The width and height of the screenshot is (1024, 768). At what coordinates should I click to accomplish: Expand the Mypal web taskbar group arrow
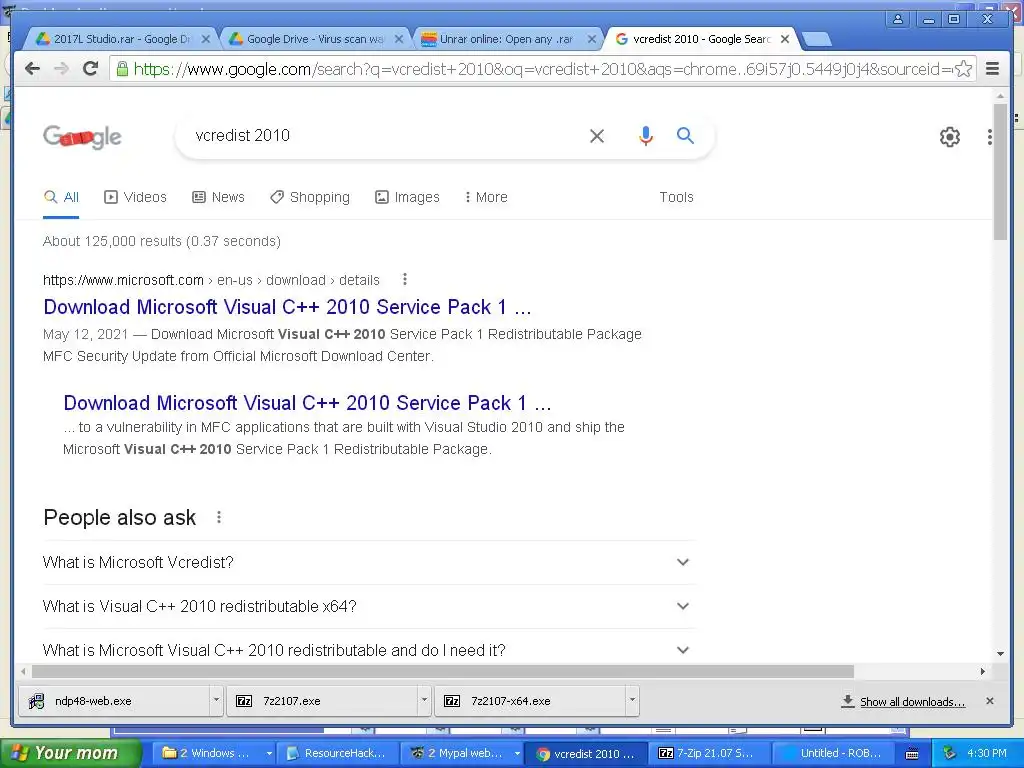(517, 753)
